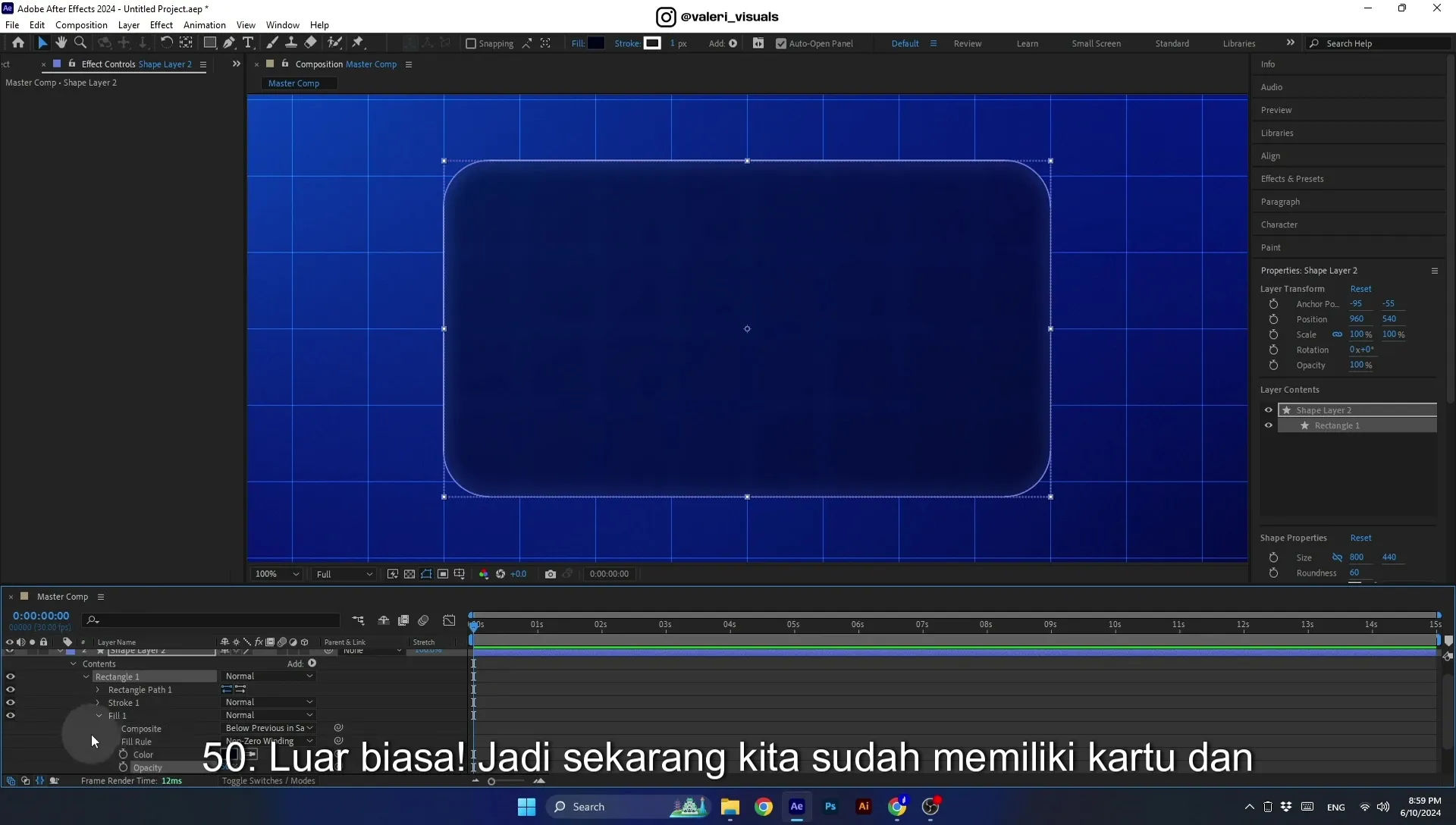Open the Composite dropdown
1456x825 pixels.
(x=268, y=728)
